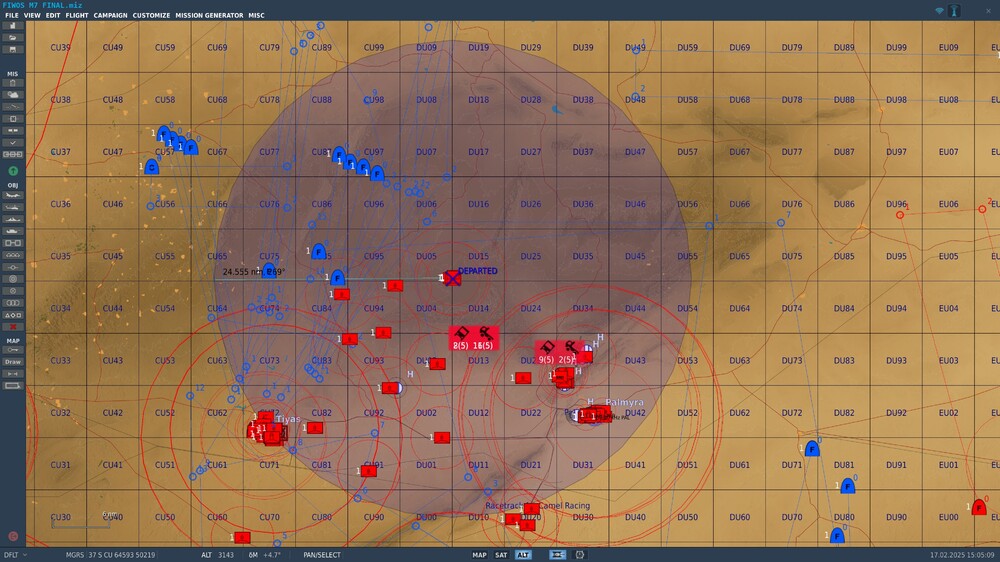This screenshot has width=1000, height=562.
Task: Select the red 9(5) 2(5) unit cluster
Action: tap(559, 353)
